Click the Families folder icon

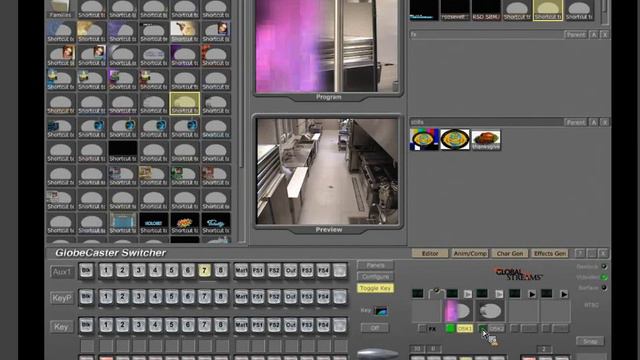[x=60, y=9]
